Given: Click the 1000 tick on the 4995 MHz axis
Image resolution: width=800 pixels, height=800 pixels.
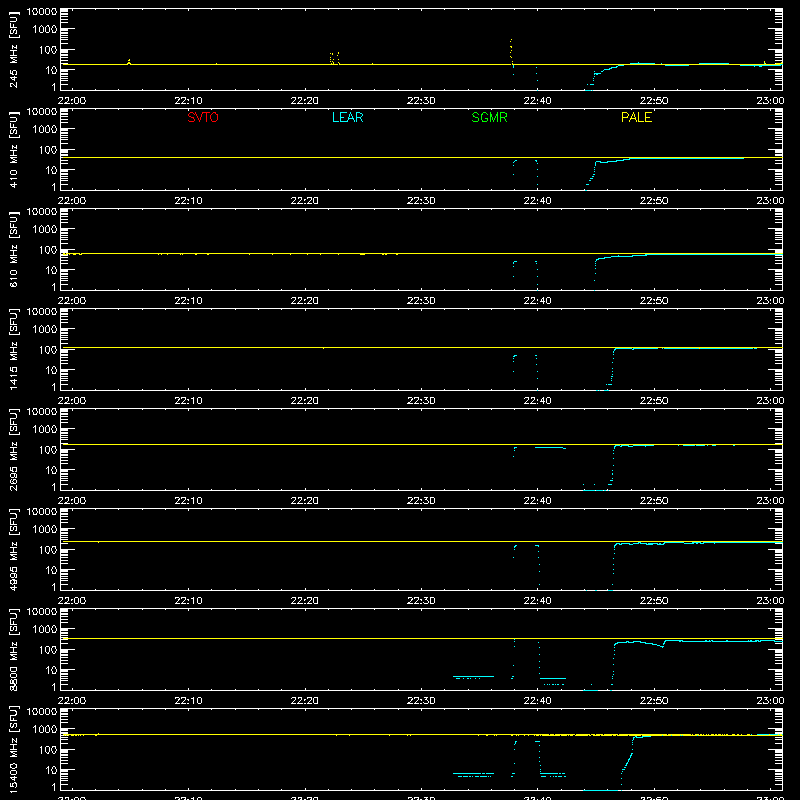Looking at the screenshot, I should (x=45, y=529).
